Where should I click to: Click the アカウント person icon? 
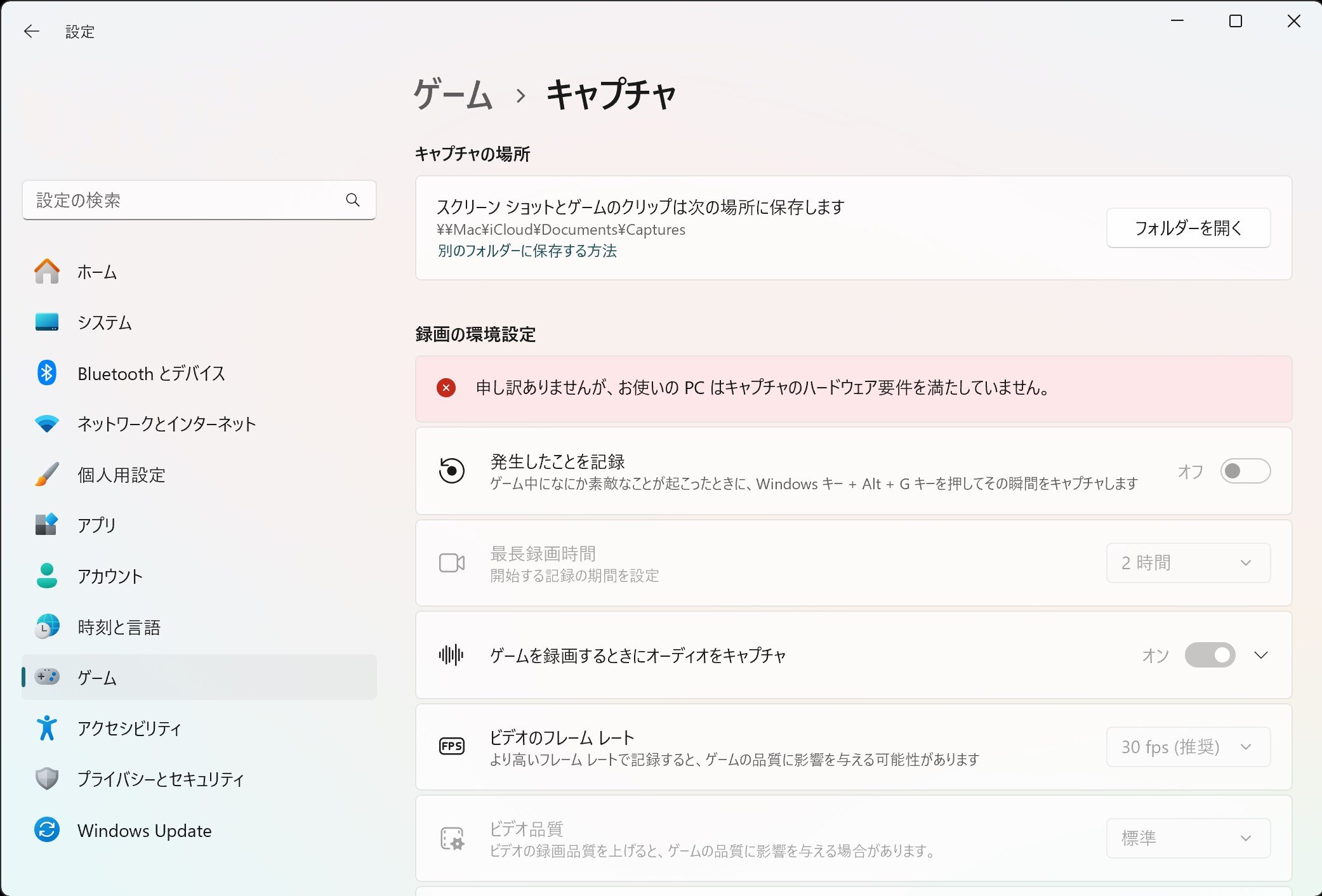[47, 576]
